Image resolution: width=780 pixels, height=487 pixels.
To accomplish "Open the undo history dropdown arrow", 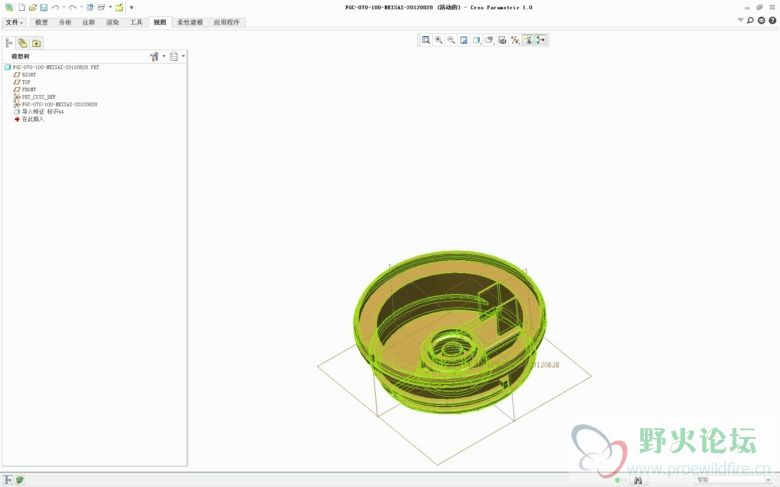I will coord(64,7).
